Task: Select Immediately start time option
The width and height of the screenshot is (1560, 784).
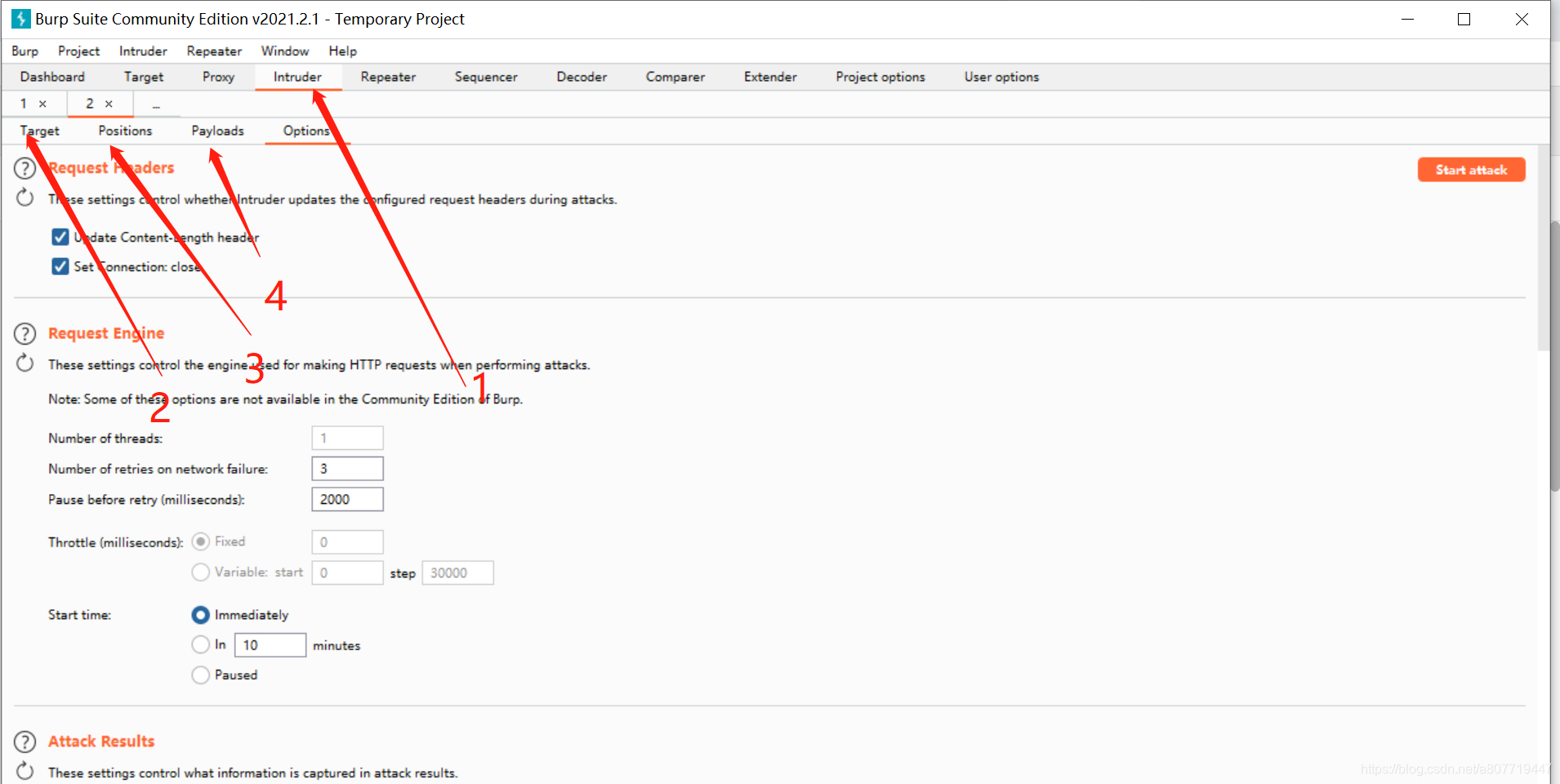Action: (200, 615)
